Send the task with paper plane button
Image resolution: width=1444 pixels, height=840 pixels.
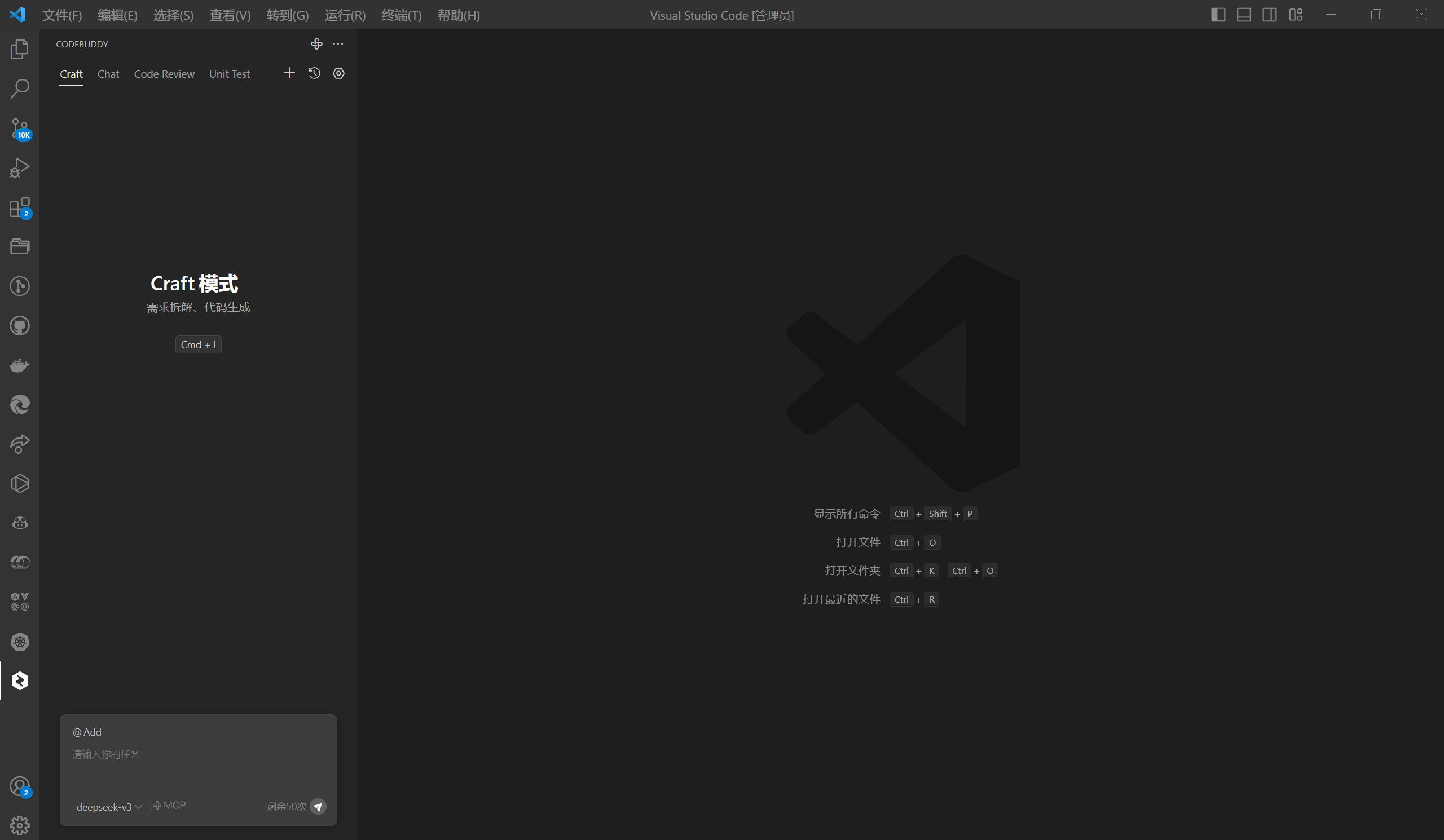pos(318,806)
